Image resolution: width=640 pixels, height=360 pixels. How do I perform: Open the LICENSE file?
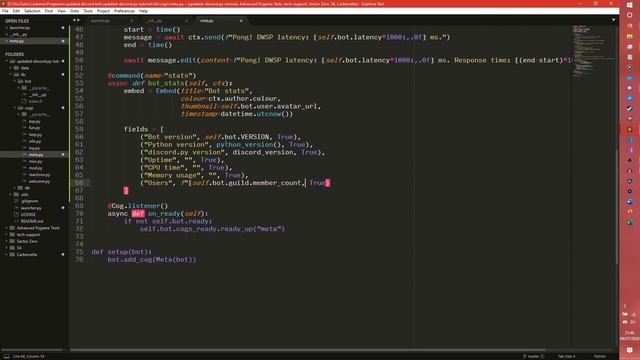coord(28,214)
